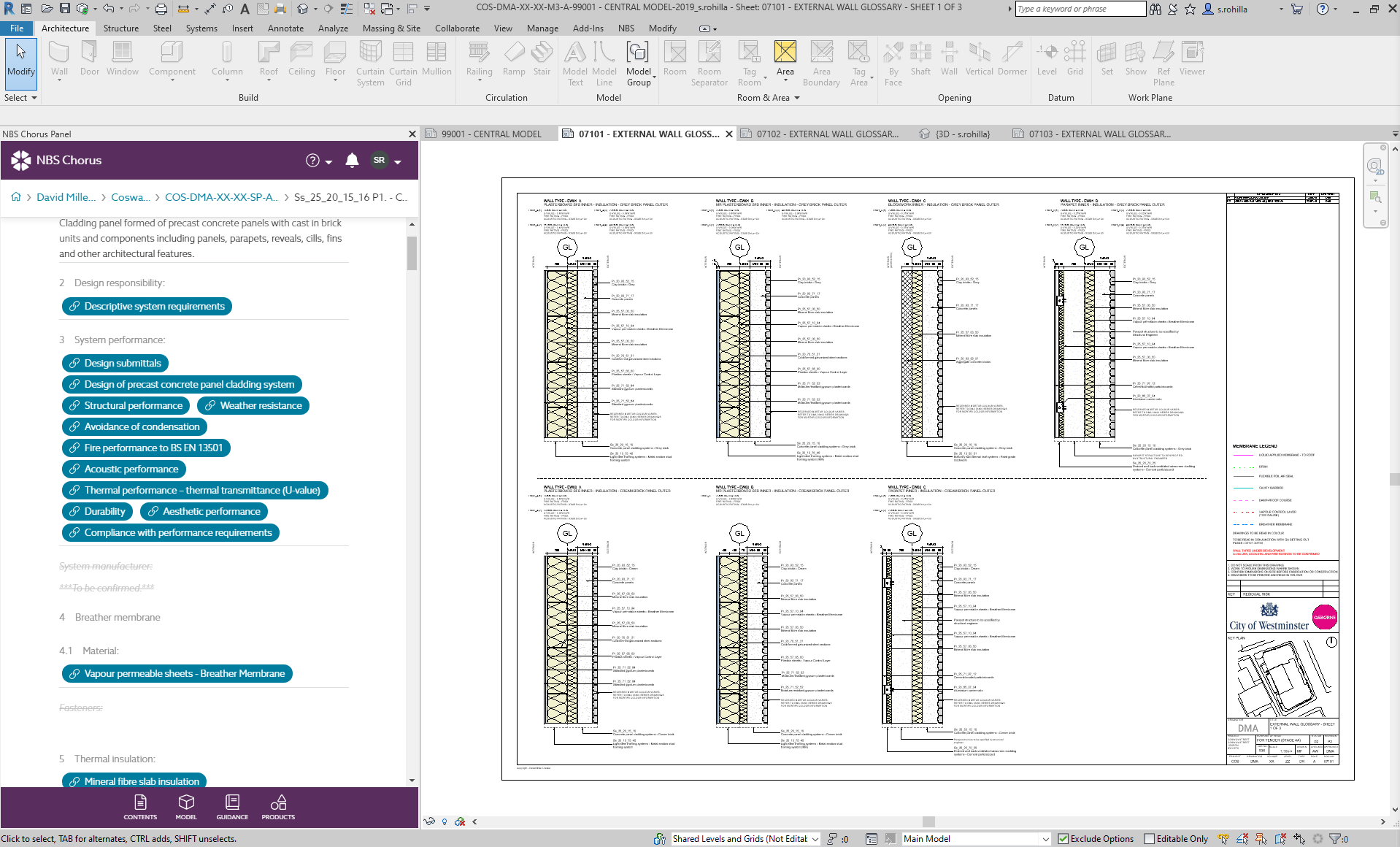Click the search keyword input field

1080,9
